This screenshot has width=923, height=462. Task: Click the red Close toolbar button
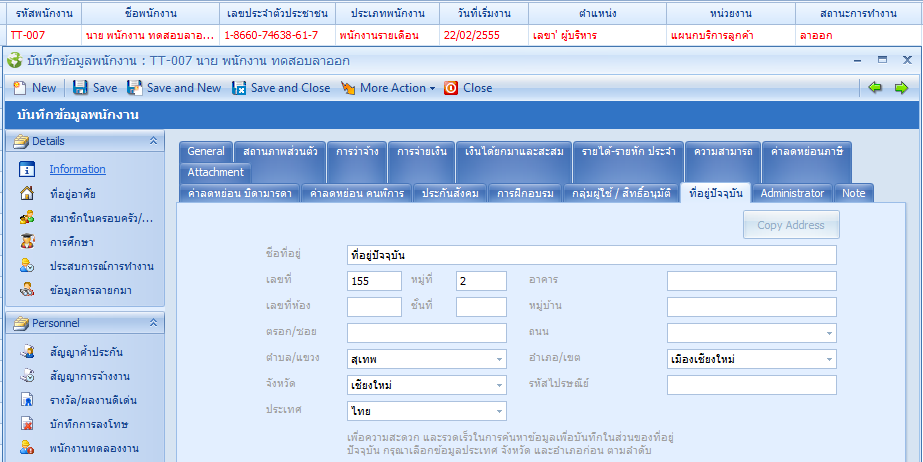[x=468, y=88]
